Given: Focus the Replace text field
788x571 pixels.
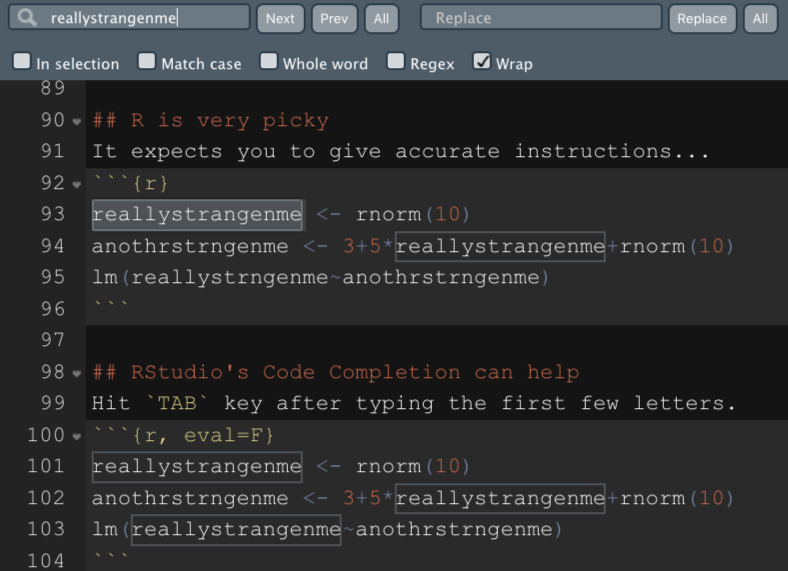Looking at the screenshot, I should click(540, 18).
